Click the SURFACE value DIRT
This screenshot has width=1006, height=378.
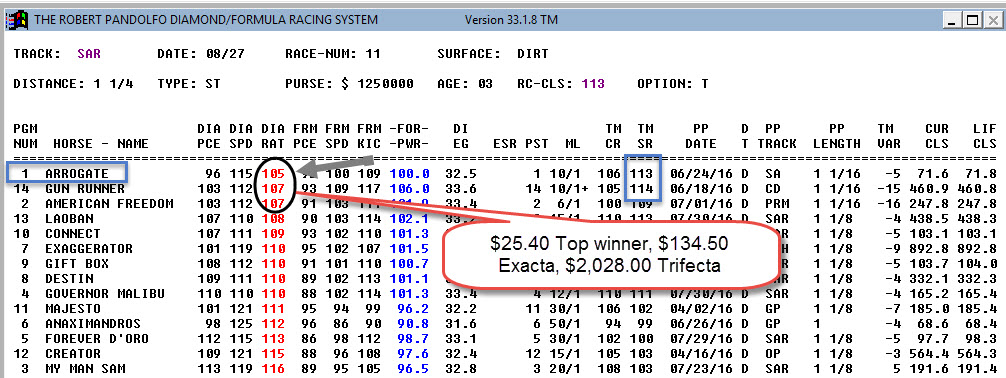533,55
